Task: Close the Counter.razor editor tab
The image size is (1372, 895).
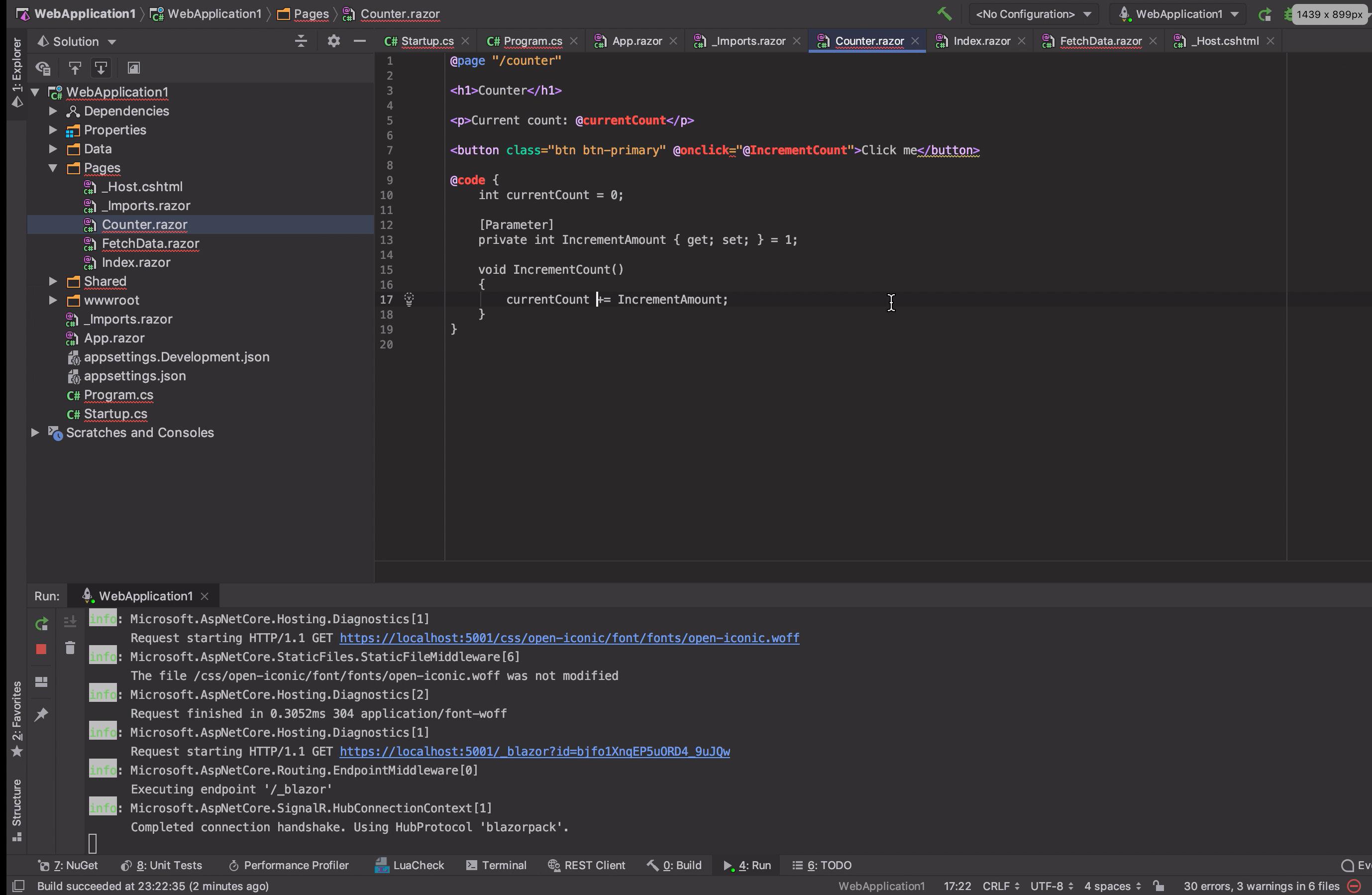Action: click(916, 41)
